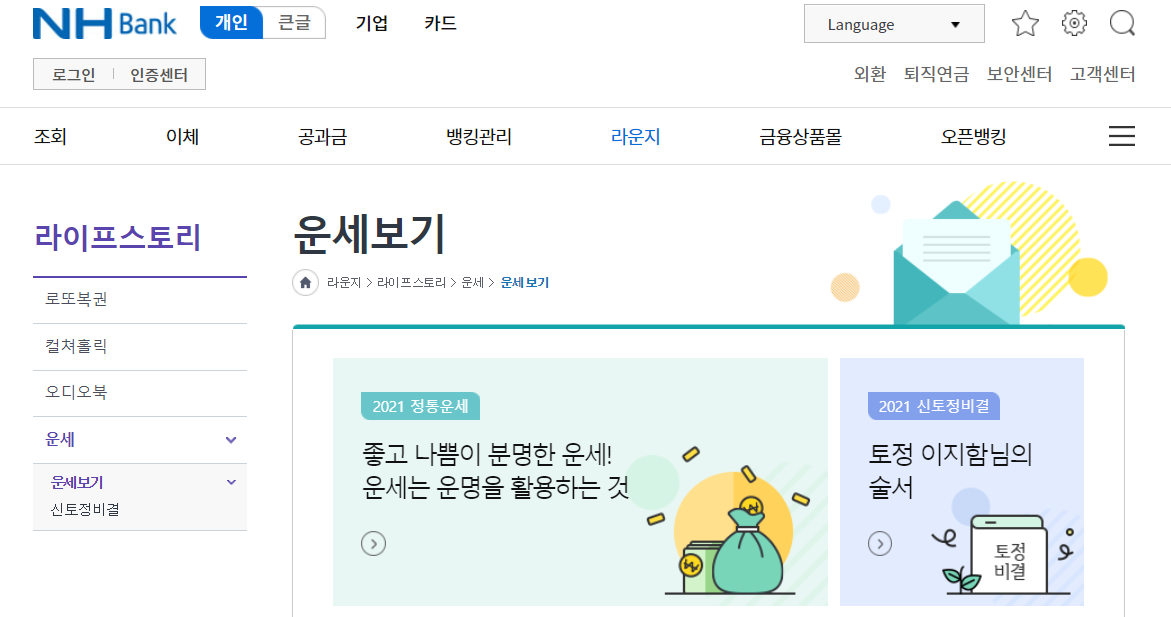
Task: Open the 2021 신토정비결 banner card
Action: pos(962,482)
